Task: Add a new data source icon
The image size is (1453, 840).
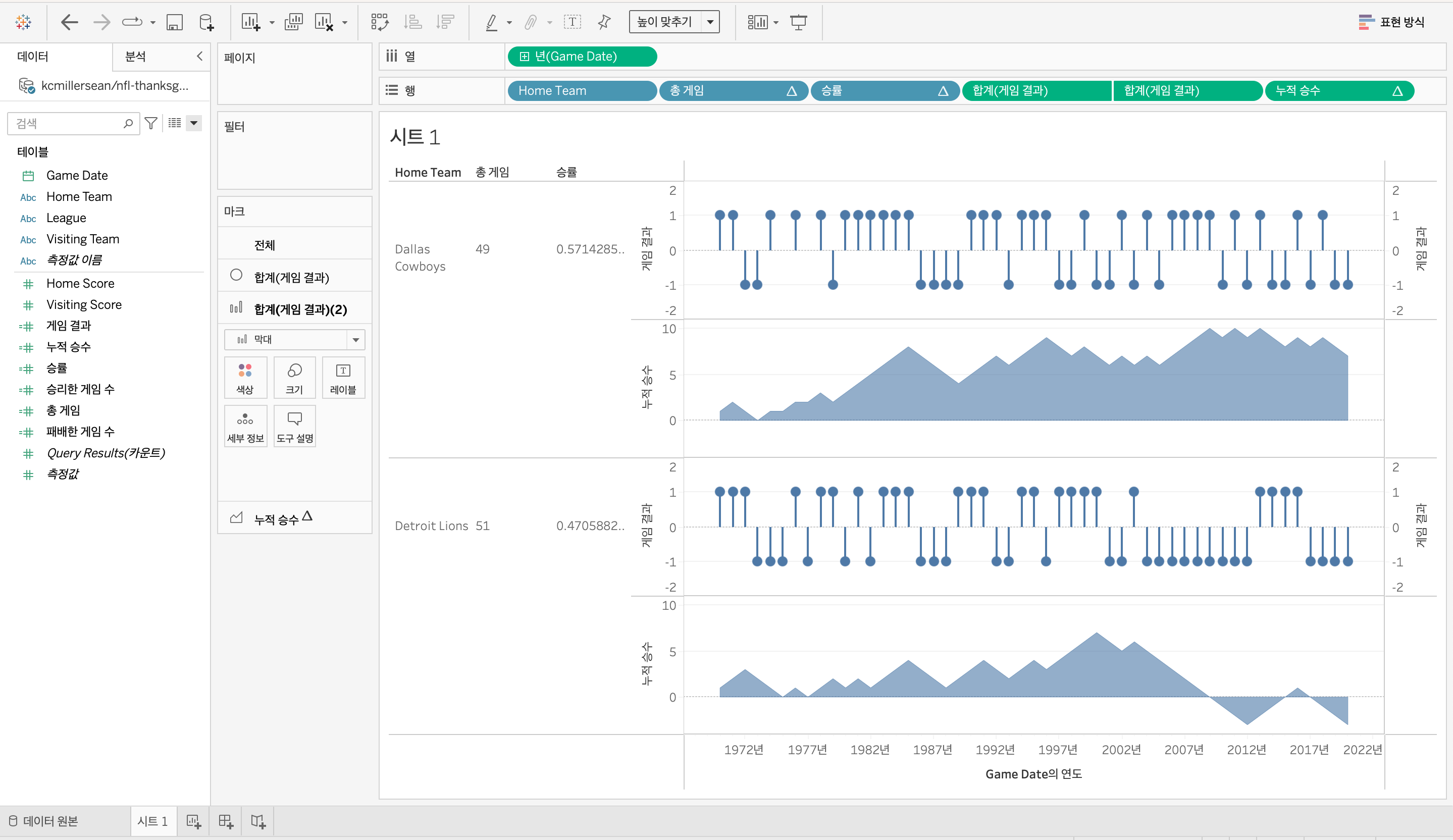Action: 206,23
